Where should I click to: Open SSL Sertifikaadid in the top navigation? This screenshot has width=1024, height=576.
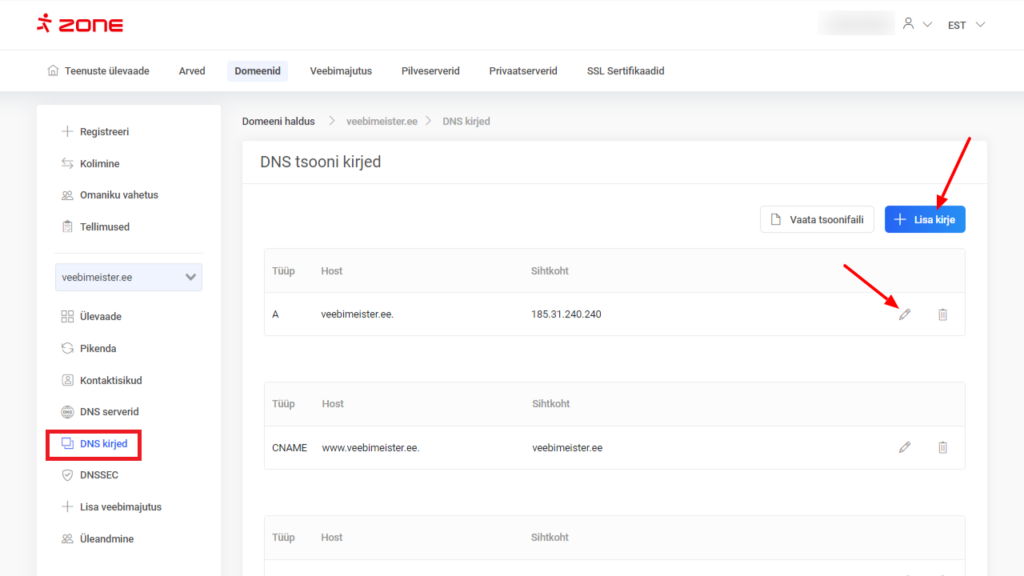coord(626,71)
